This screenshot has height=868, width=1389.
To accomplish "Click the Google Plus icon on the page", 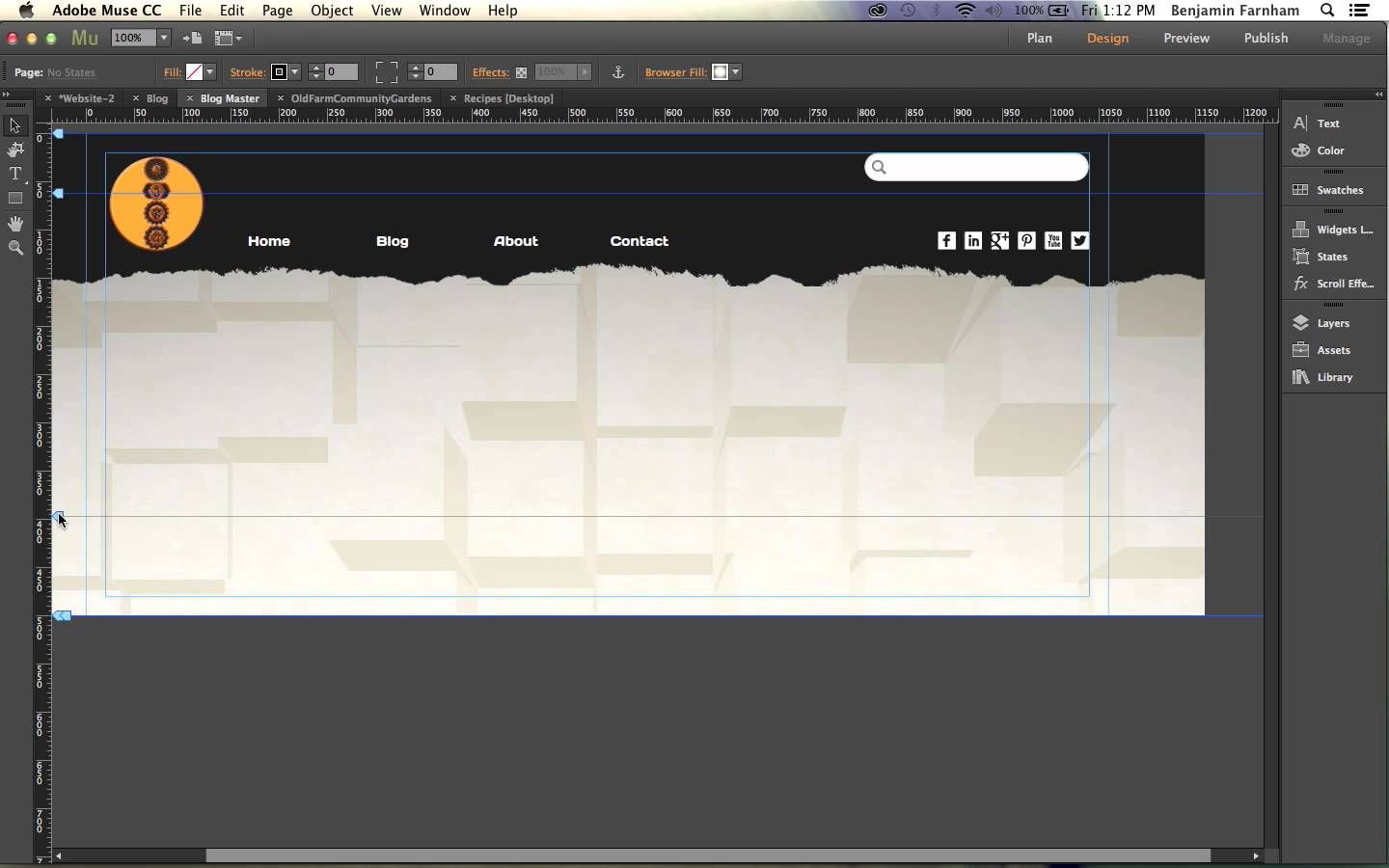I will [x=1000, y=241].
